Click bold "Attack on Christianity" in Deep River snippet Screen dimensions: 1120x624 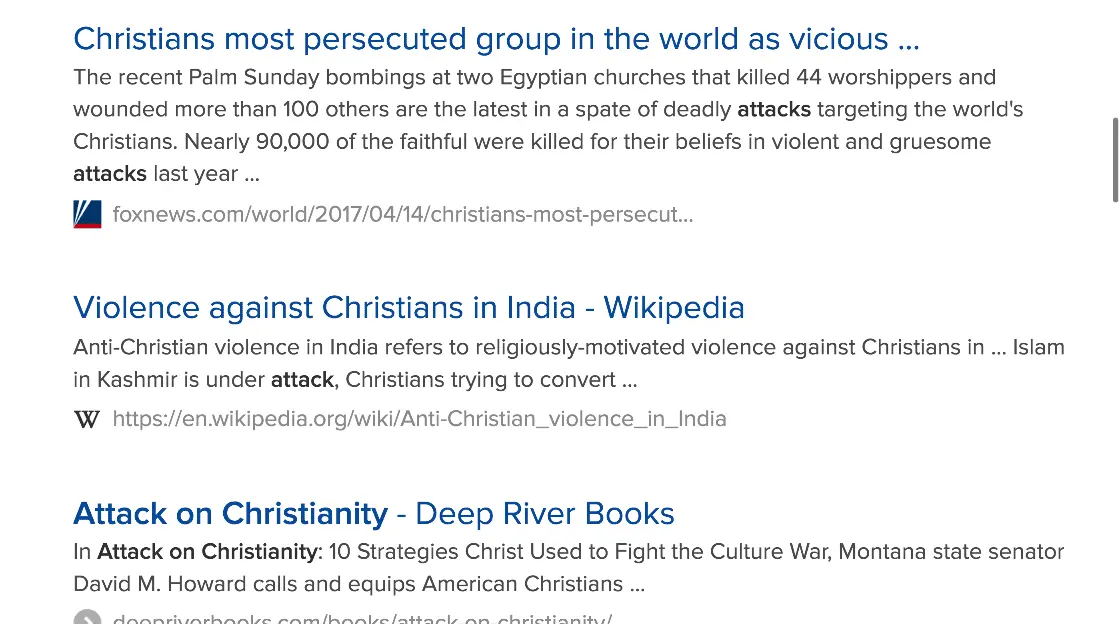pyautogui.click(x=207, y=551)
